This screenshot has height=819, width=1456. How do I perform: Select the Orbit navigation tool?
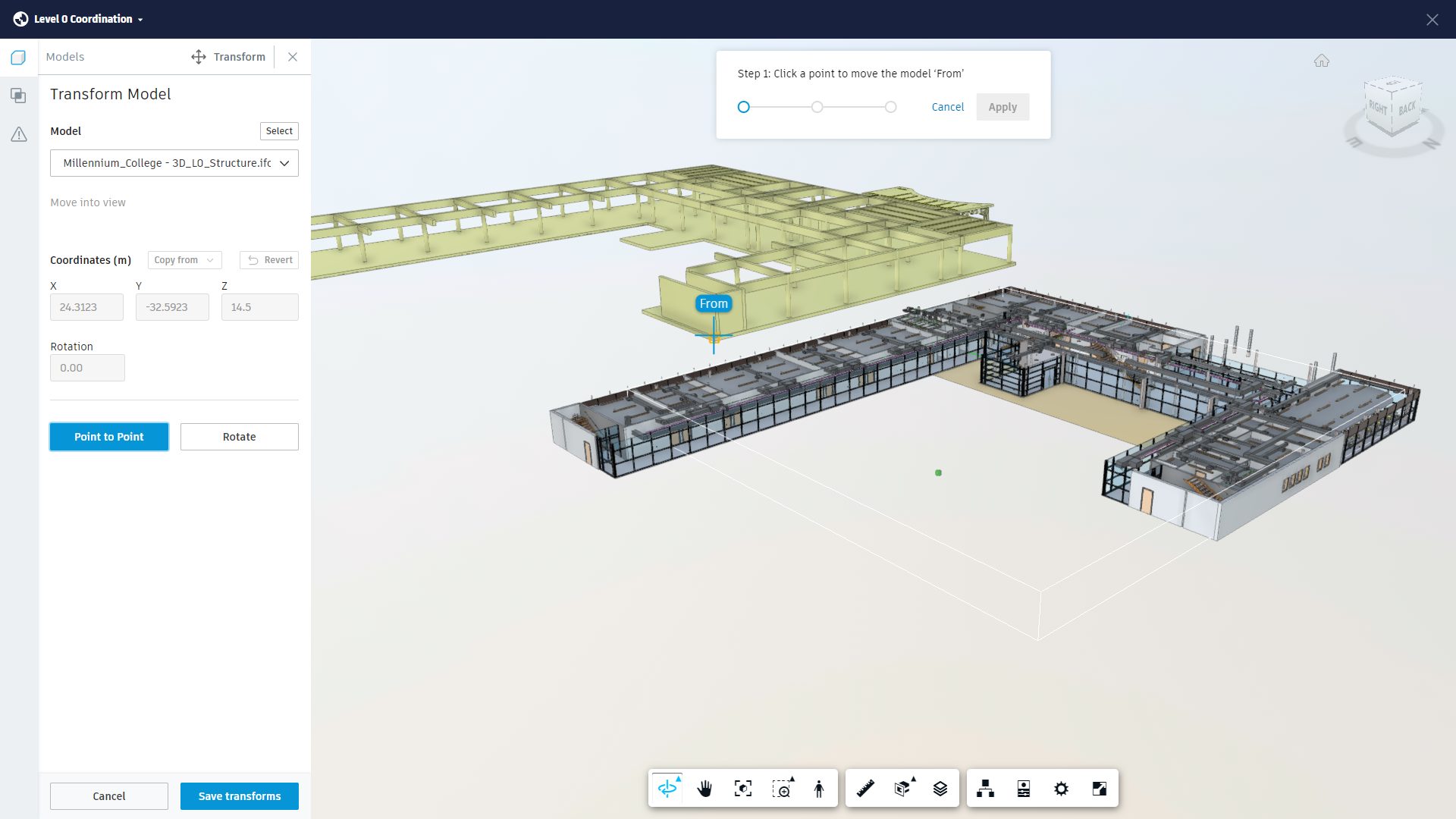point(667,788)
